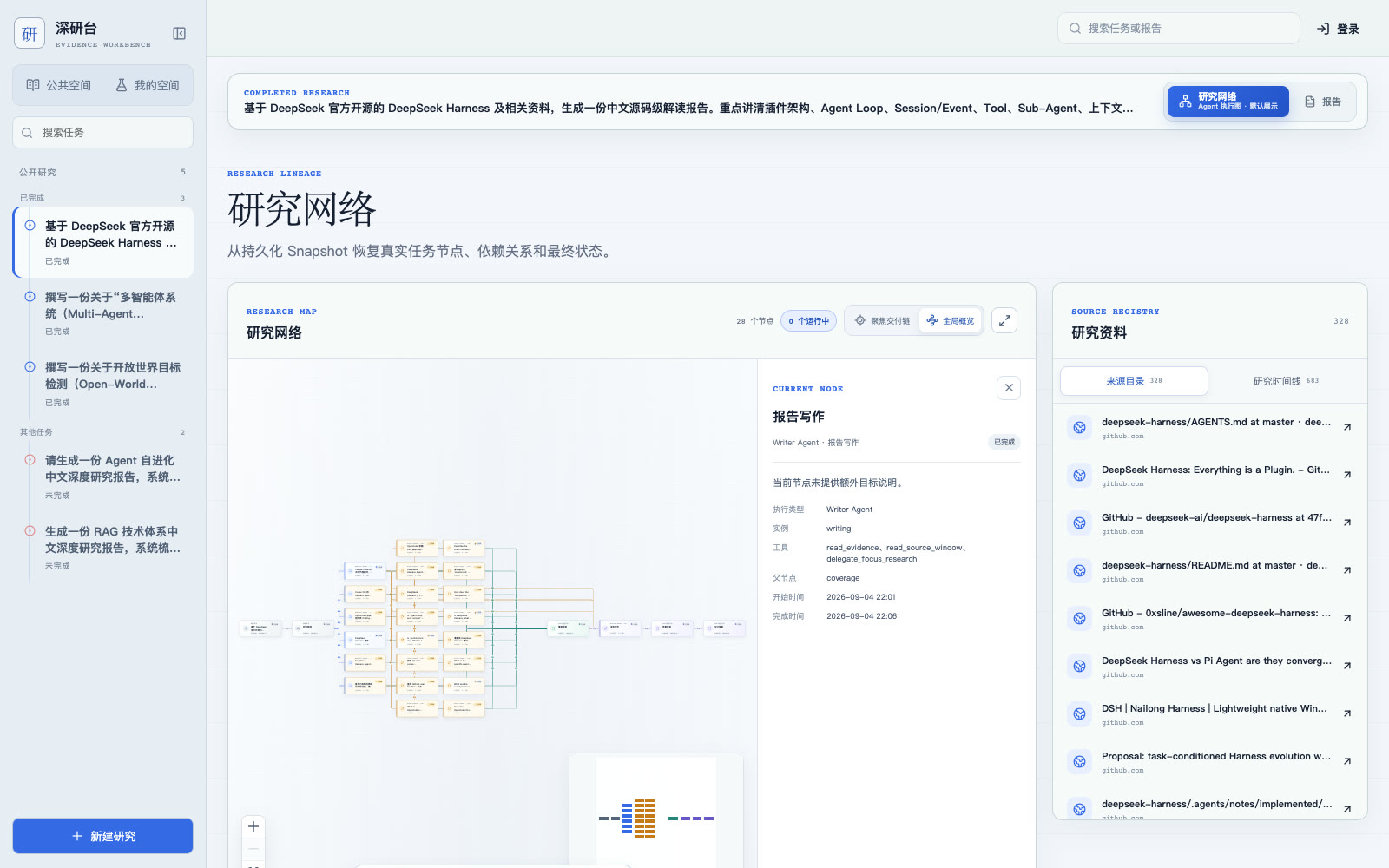Collapse the 已完成 task group
1389x868 pixels.
(x=102, y=198)
